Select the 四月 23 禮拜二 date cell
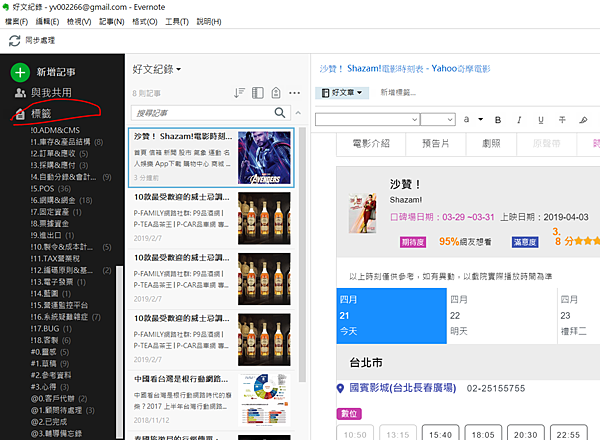The width and height of the screenshot is (600, 440). tap(579, 316)
